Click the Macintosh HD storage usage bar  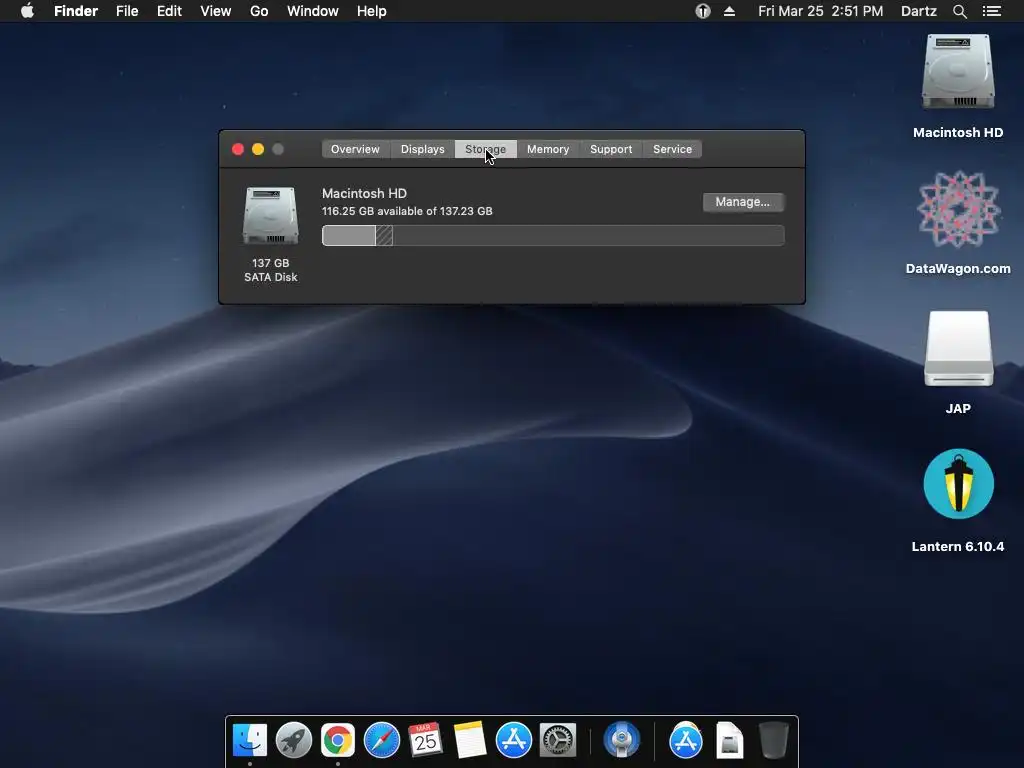552,235
